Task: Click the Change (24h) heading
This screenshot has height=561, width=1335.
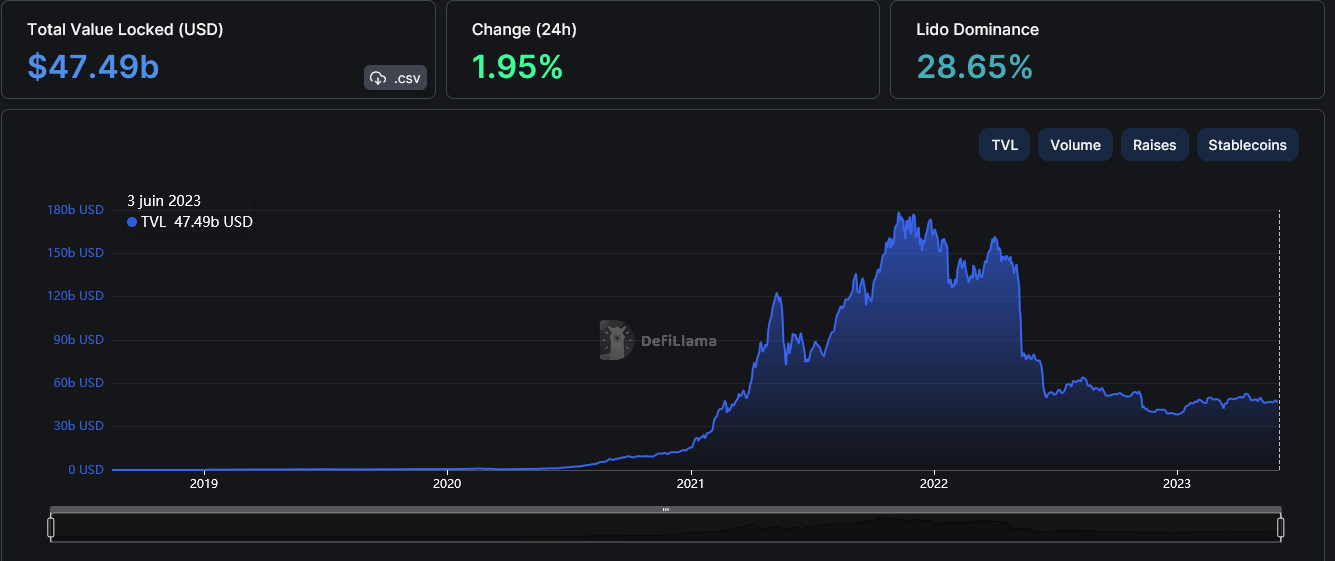Action: [524, 29]
